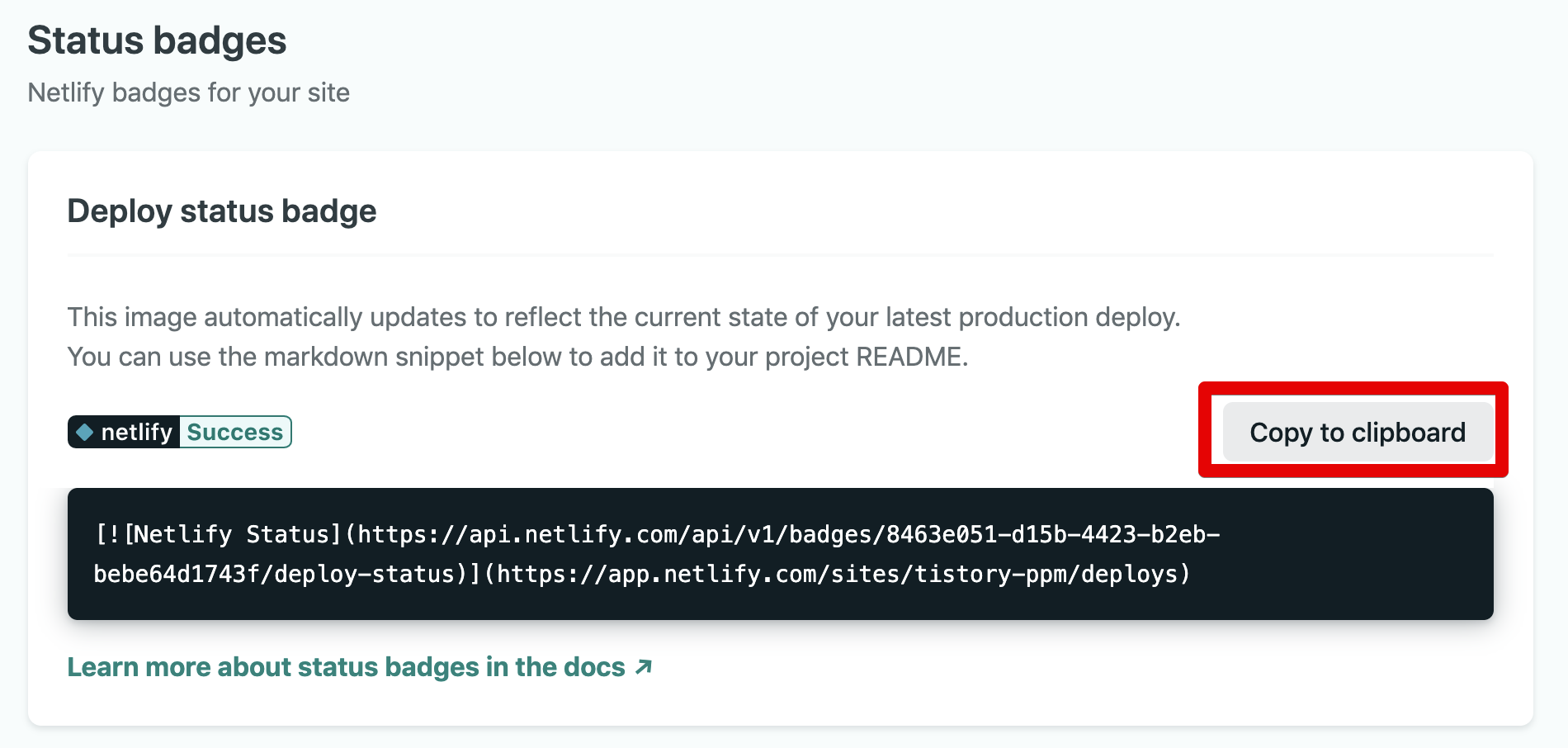Click the "This image automatically updates" description line
This screenshot has width=1568, height=748.
[624, 317]
